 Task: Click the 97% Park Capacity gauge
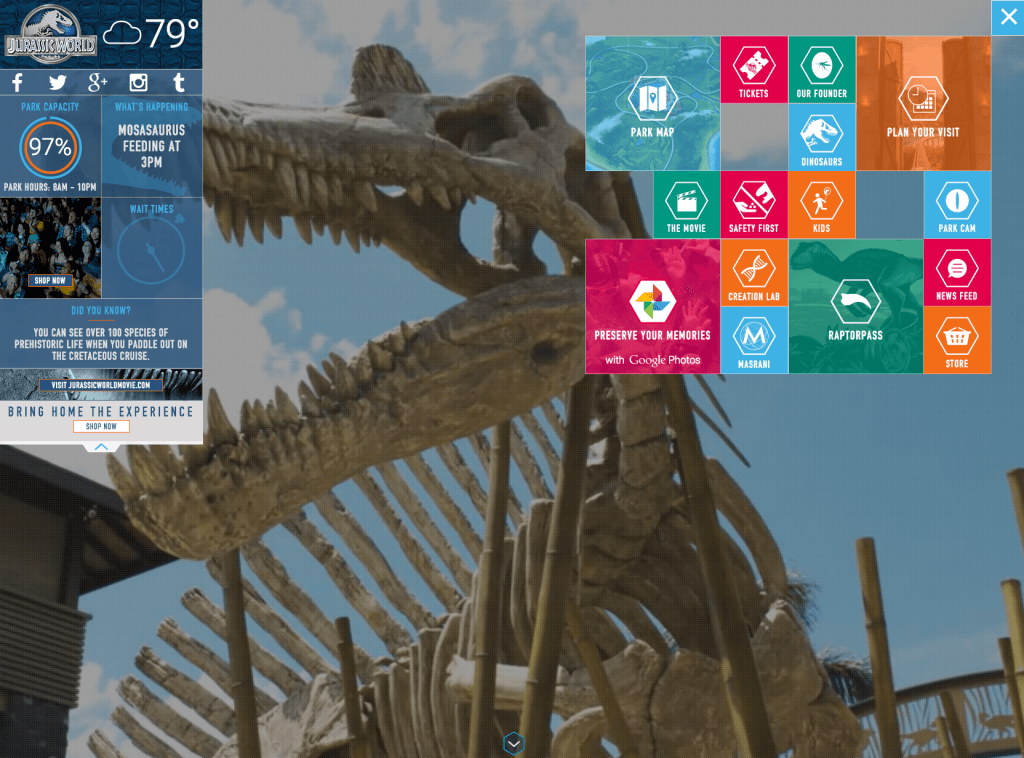point(50,148)
